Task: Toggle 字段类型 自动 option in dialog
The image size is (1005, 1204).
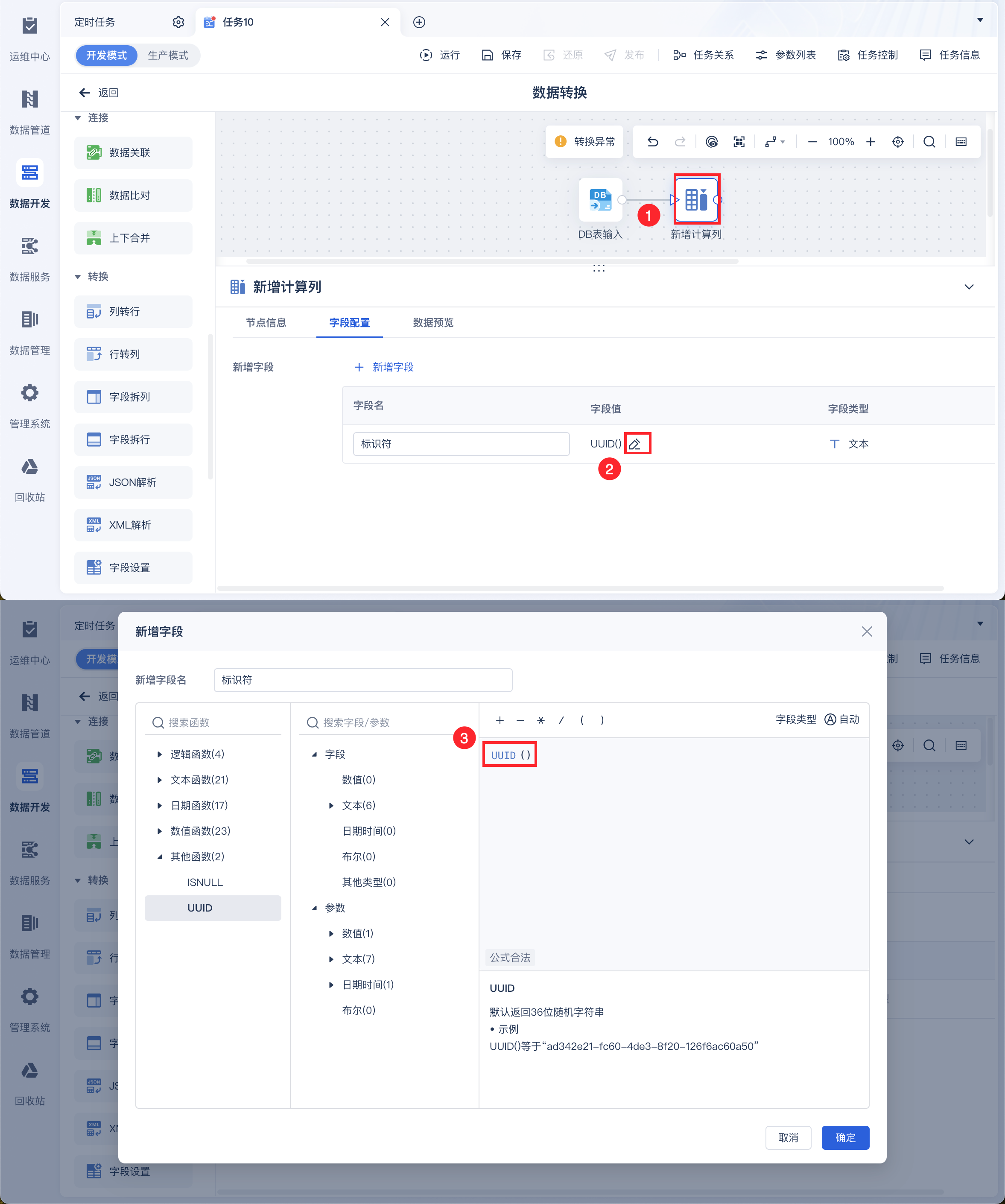Action: 842,719
